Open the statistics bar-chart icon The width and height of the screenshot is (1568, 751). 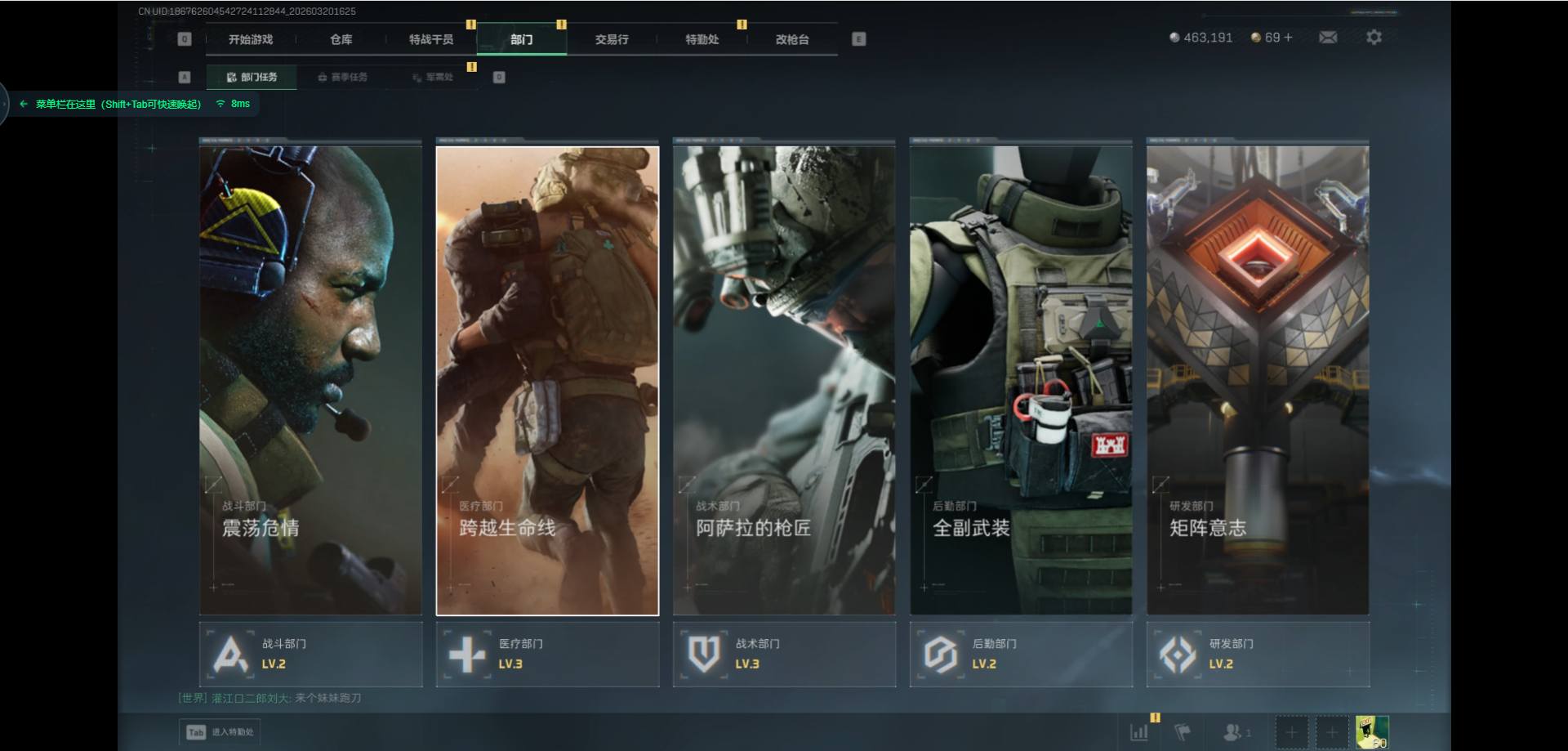point(1138,732)
